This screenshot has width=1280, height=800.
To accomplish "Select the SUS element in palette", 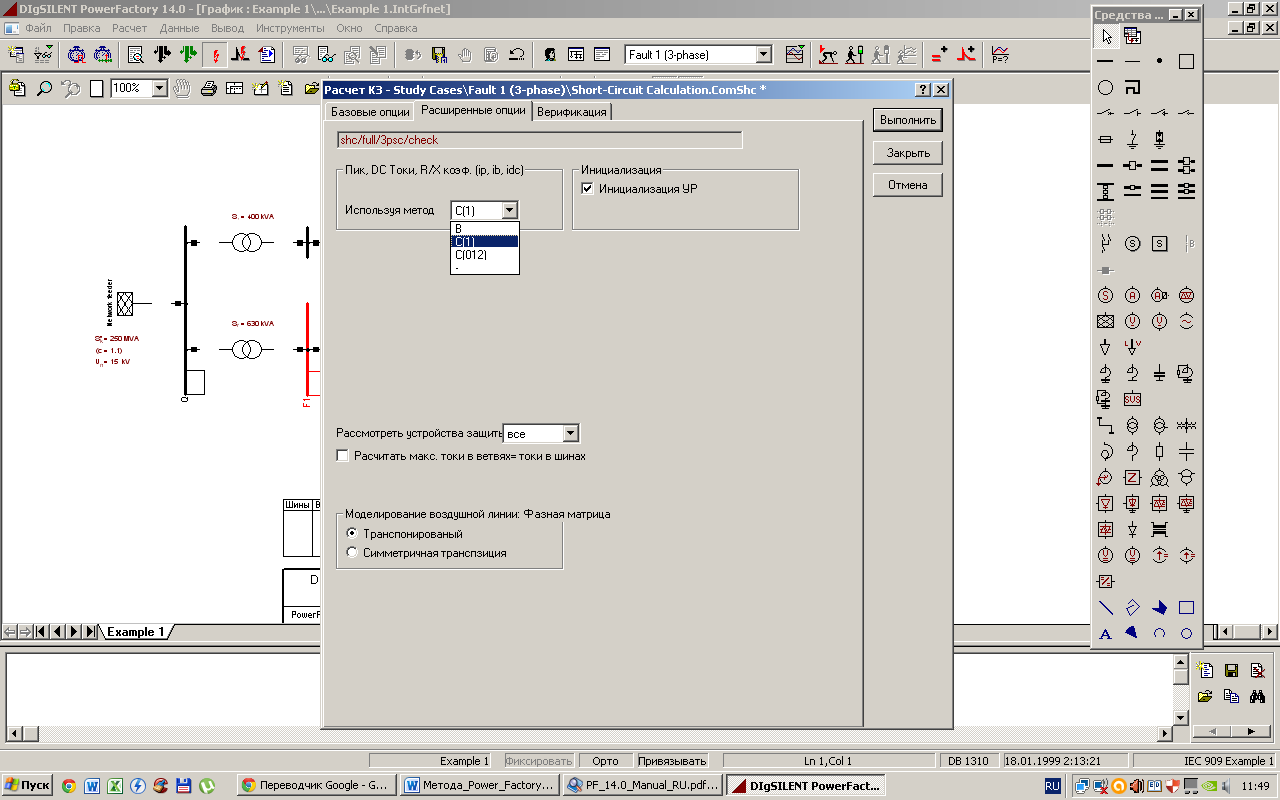I will [x=1132, y=399].
